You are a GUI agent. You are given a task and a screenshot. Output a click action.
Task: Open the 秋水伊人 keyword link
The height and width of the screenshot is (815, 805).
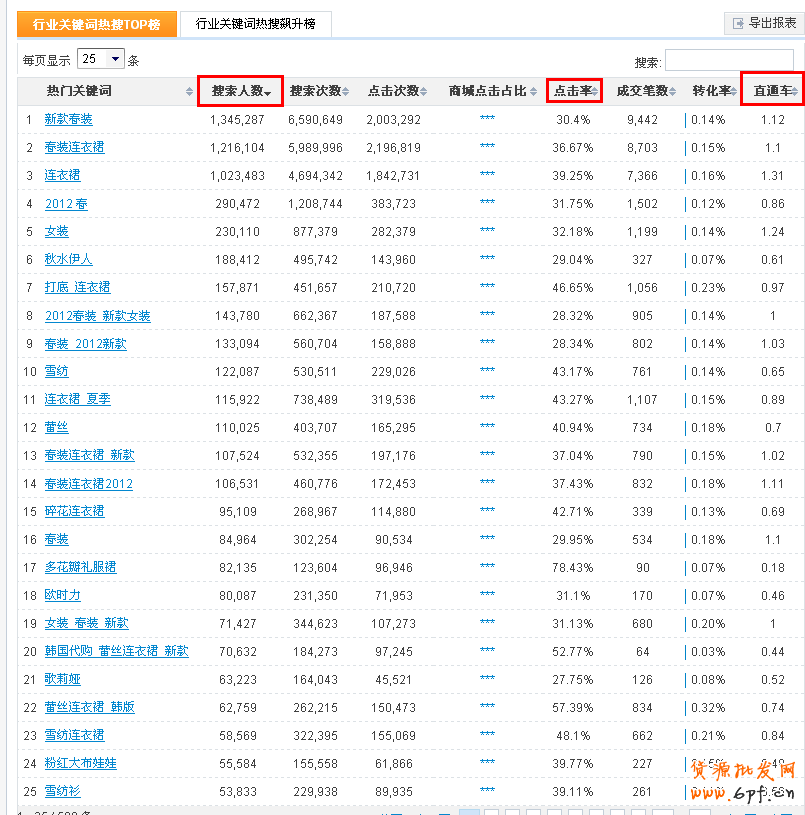point(69,259)
